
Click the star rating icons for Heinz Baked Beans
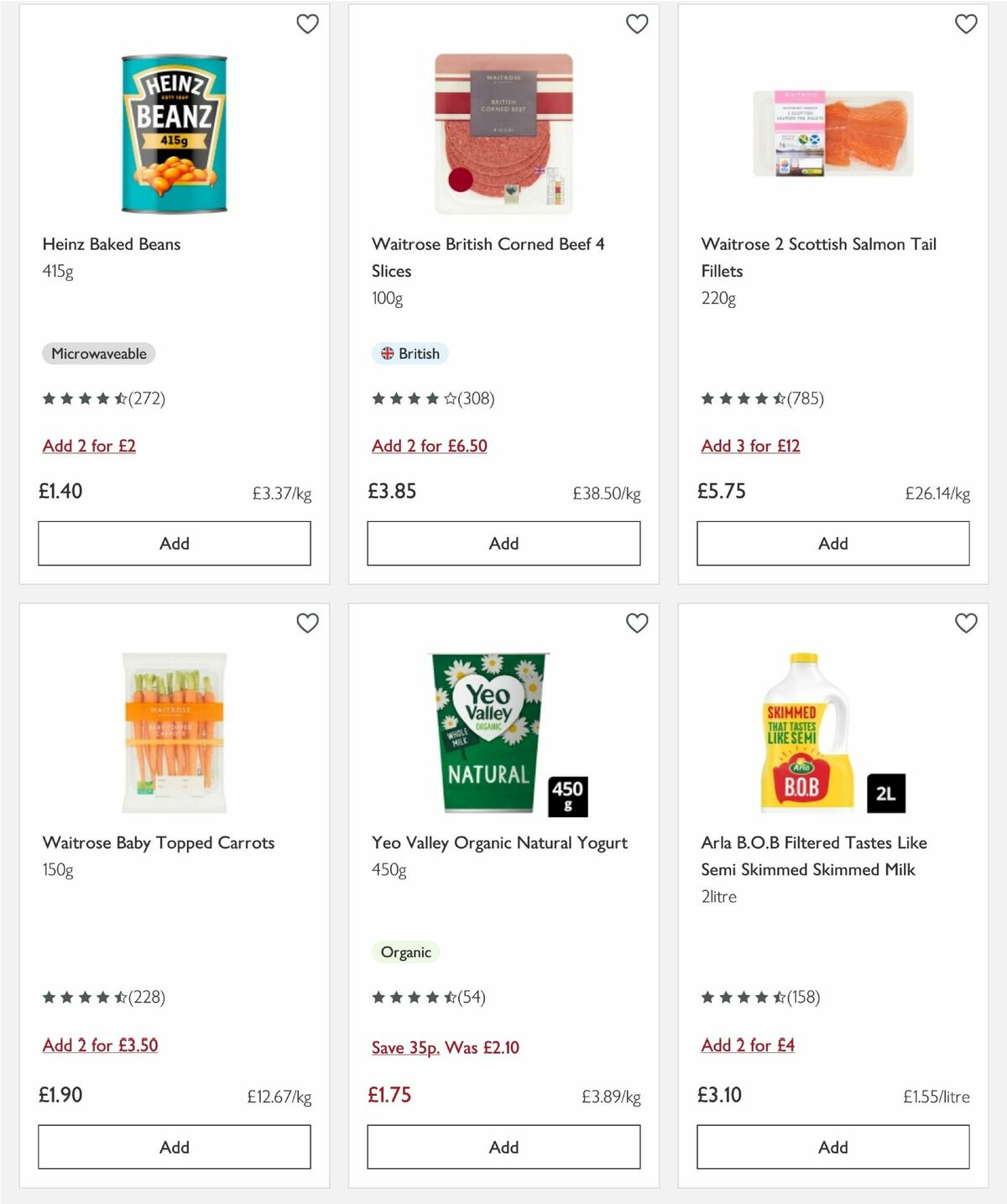pos(83,399)
